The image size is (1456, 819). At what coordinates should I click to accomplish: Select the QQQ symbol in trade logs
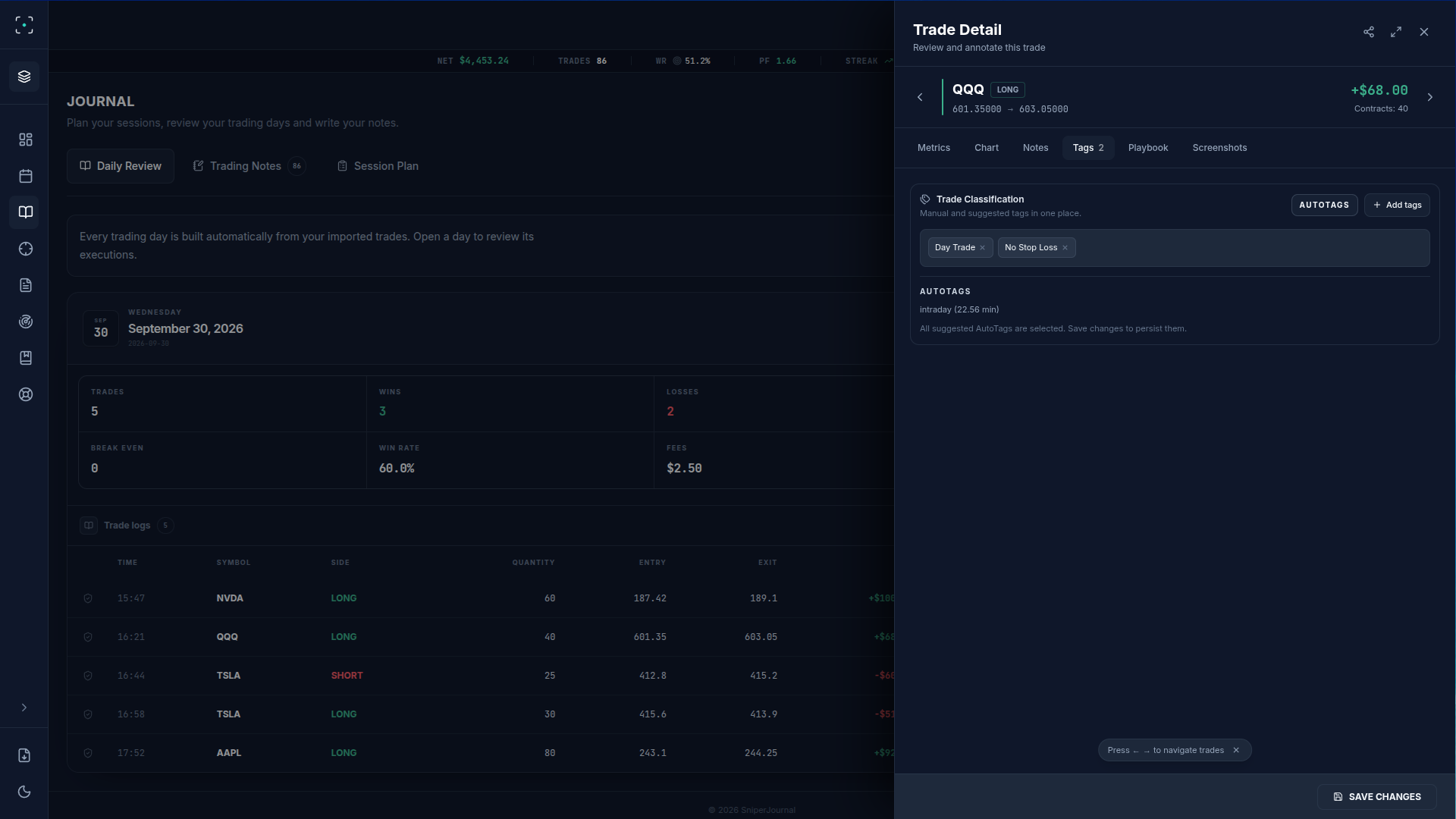pyautogui.click(x=227, y=637)
